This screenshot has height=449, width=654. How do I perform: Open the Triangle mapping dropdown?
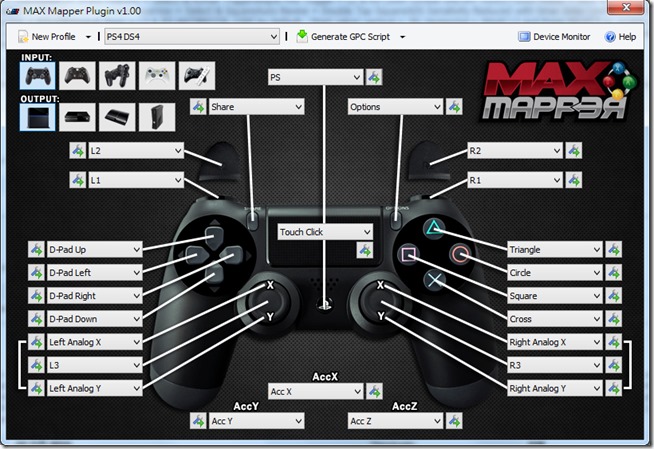click(555, 249)
